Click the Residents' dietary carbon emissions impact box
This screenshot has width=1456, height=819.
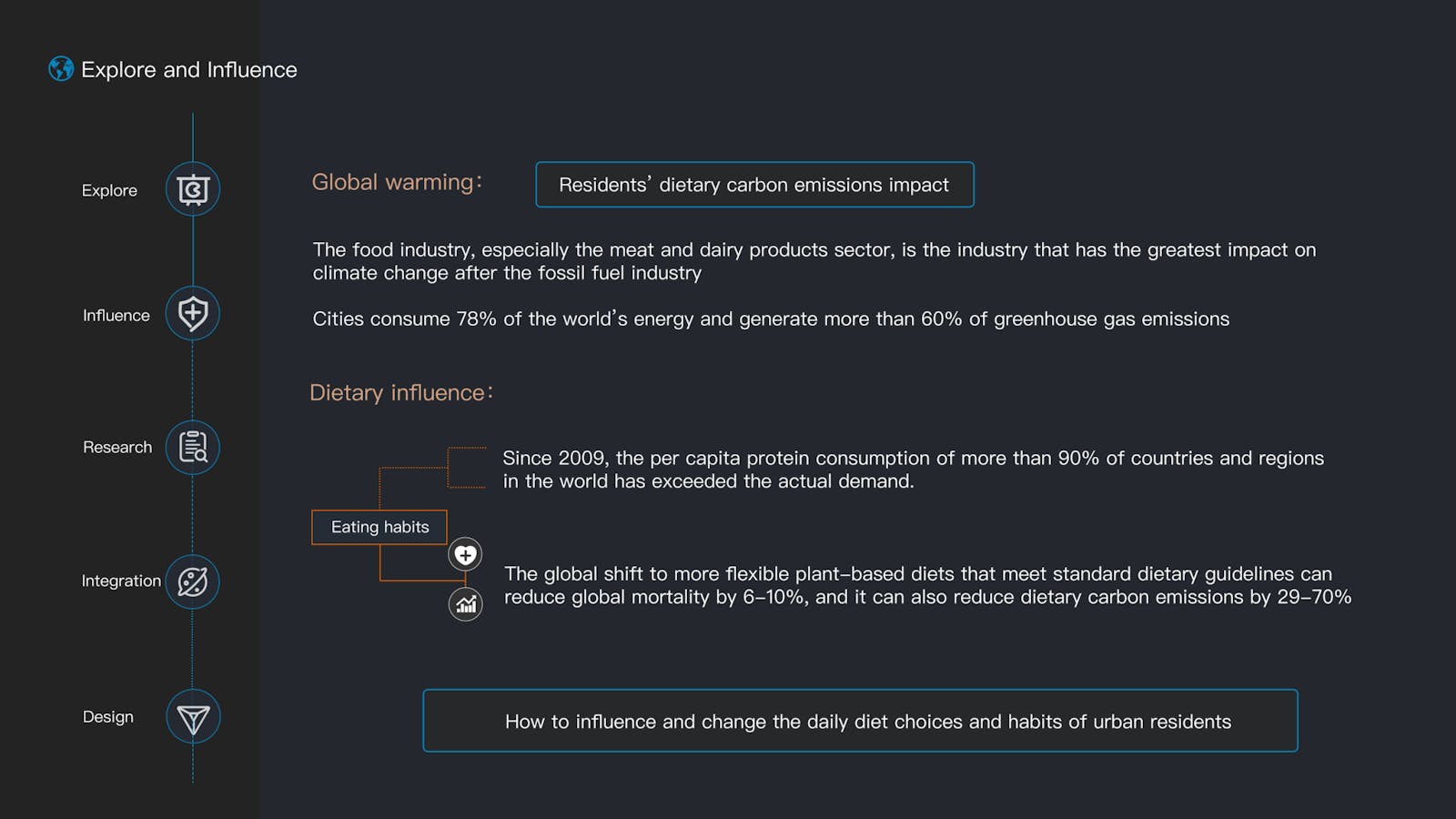click(x=754, y=185)
